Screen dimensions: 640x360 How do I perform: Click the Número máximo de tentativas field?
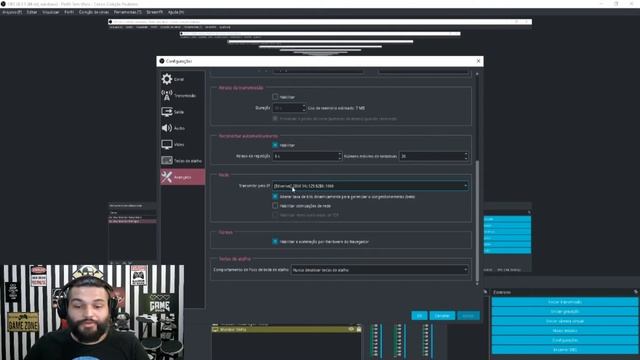coord(431,156)
